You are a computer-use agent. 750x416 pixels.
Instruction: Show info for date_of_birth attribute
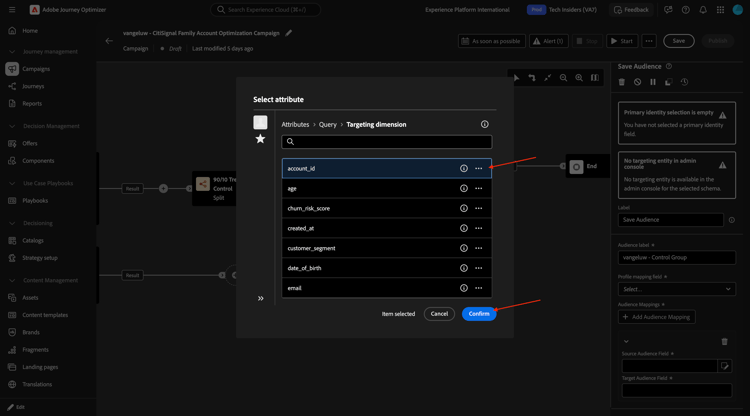click(463, 268)
